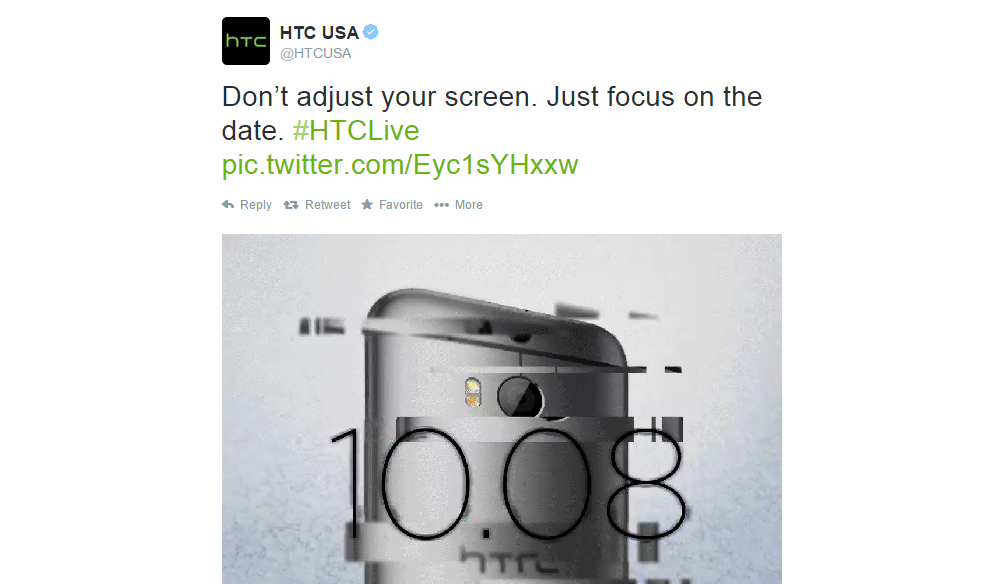This screenshot has width=1000, height=584.
Task: Click the HTC logo on the phone back
Action: point(510,562)
